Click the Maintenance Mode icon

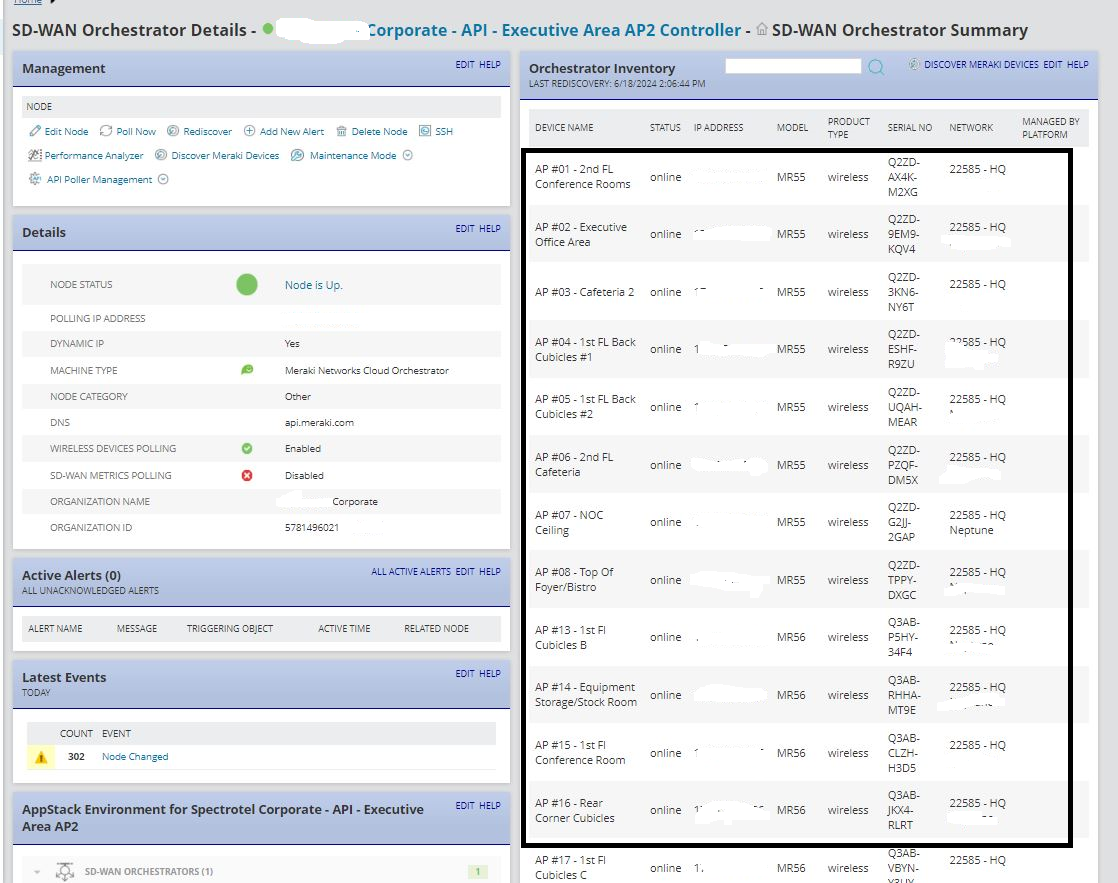click(297, 155)
